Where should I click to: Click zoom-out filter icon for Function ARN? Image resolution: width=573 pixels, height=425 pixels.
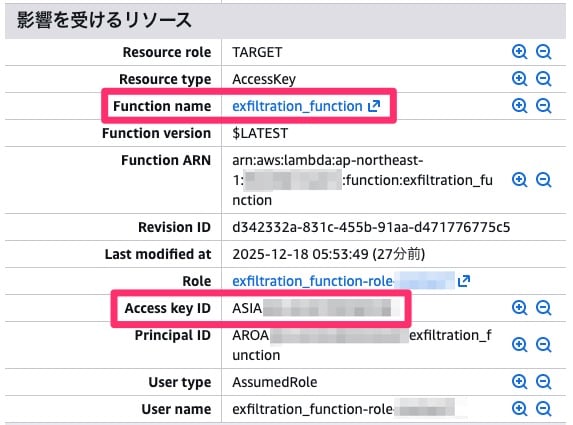point(543,180)
